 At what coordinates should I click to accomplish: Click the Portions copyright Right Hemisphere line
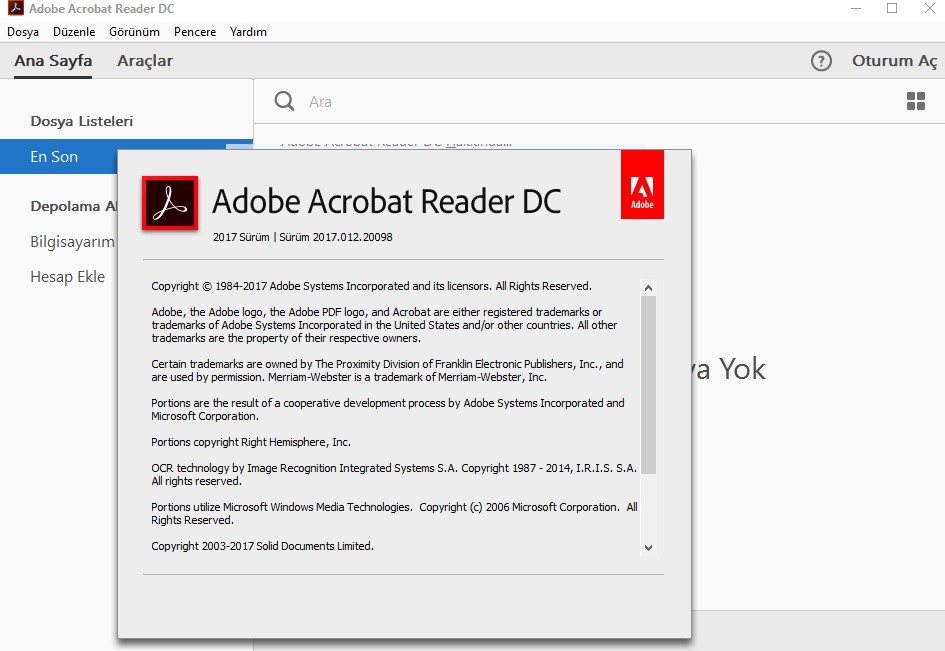tap(251, 442)
